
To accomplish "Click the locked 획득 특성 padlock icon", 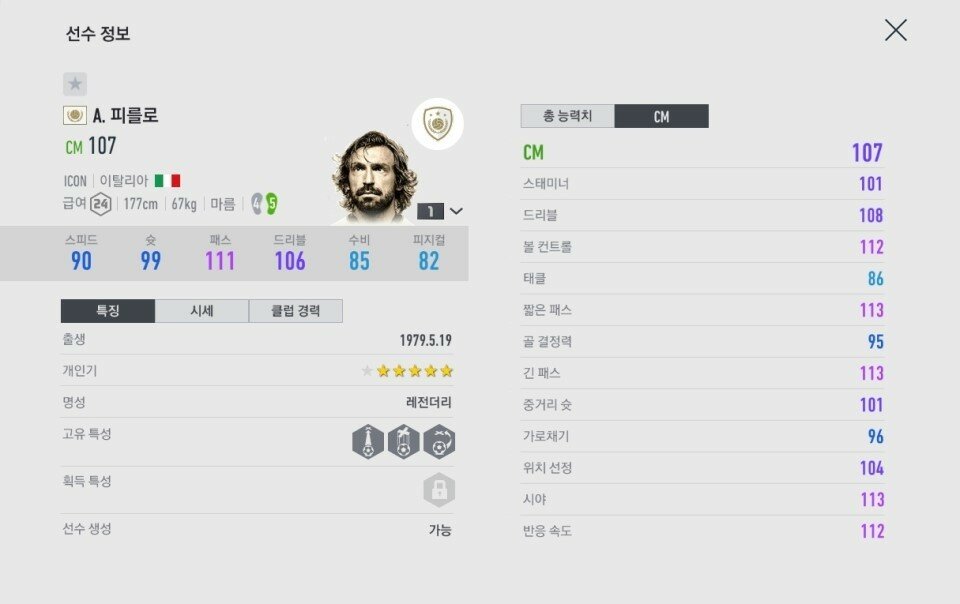I will pyautogui.click(x=439, y=489).
